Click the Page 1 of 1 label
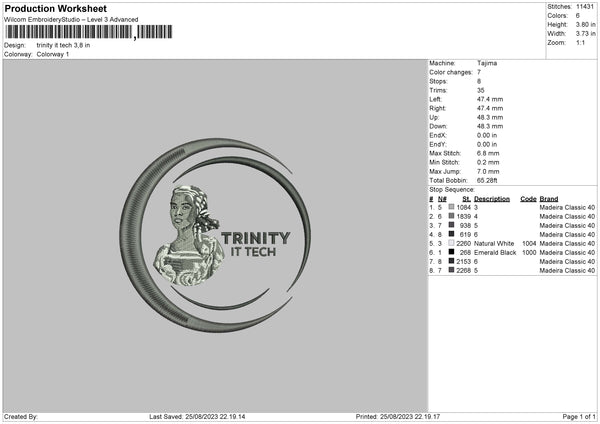Viewport: 600px width, 424px height. coord(579,416)
